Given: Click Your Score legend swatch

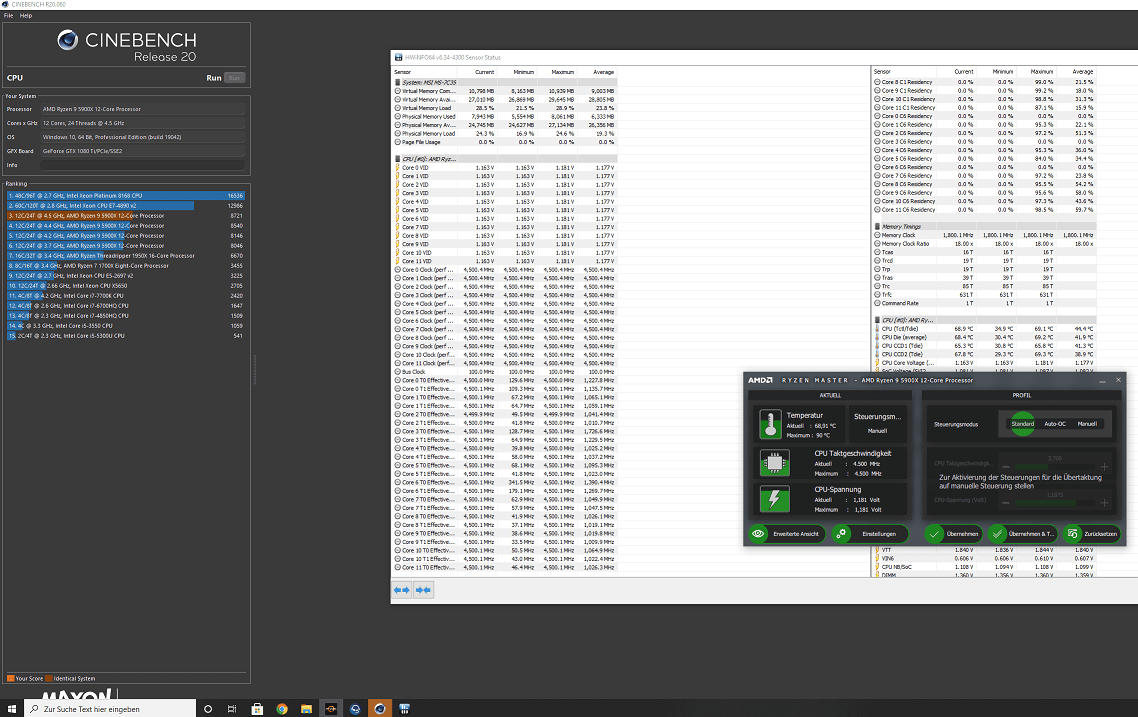Looking at the screenshot, I should (x=10, y=679).
